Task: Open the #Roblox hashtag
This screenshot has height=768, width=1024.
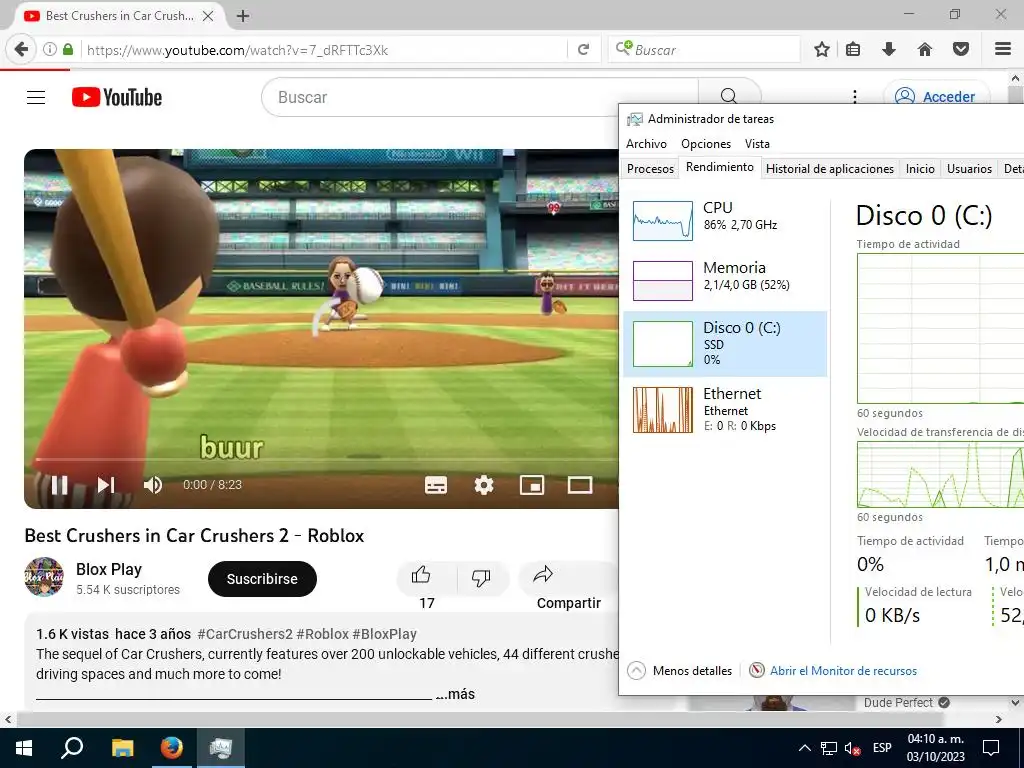Action: pyautogui.click(x=323, y=634)
